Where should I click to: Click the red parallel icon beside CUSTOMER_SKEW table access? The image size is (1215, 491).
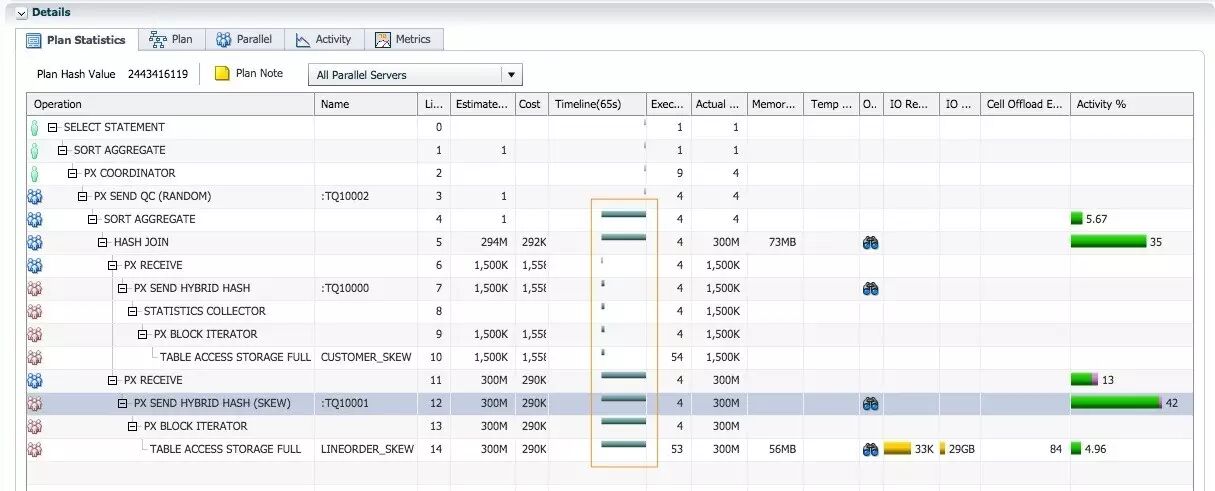[x=34, y=357]
